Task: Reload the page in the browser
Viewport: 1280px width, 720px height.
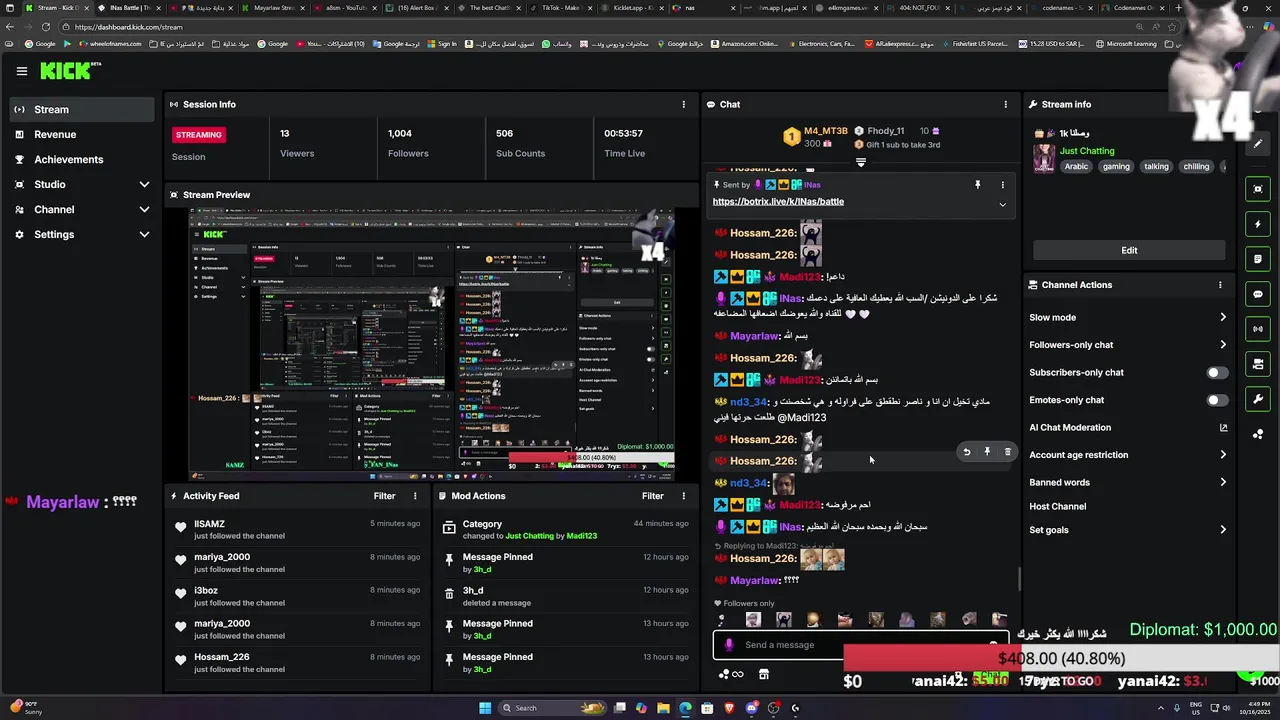Action: [x=46, y=27]
